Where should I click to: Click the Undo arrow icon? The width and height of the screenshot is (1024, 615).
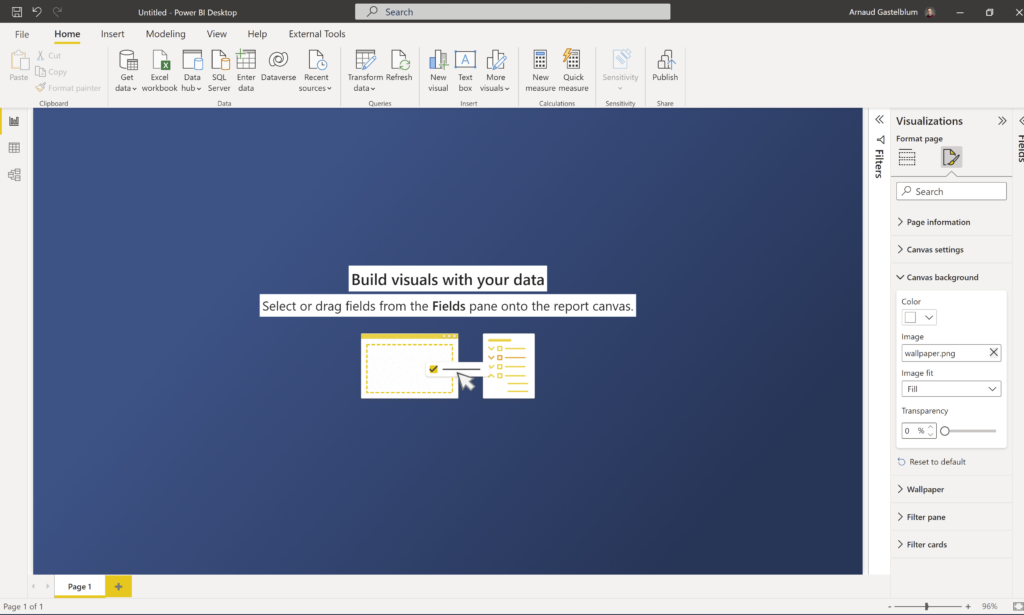[37, 12]
